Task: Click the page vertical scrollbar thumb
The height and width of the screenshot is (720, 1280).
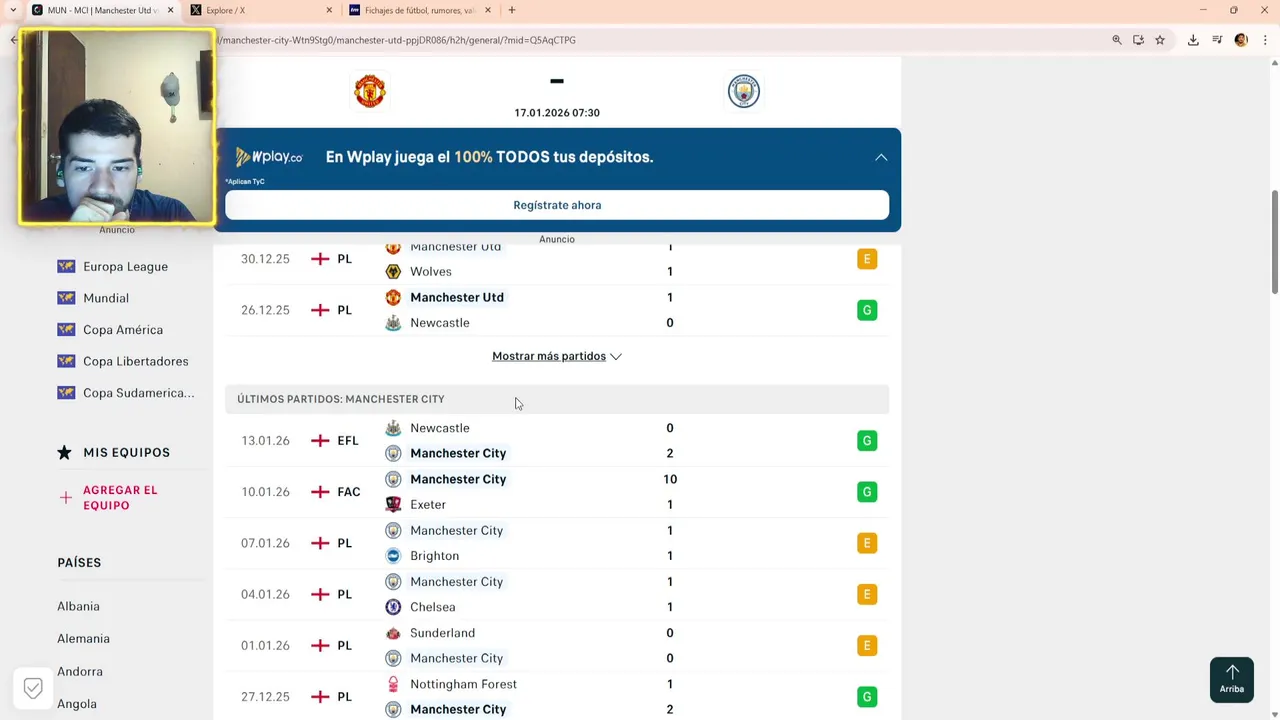Action: point(1274,241)
